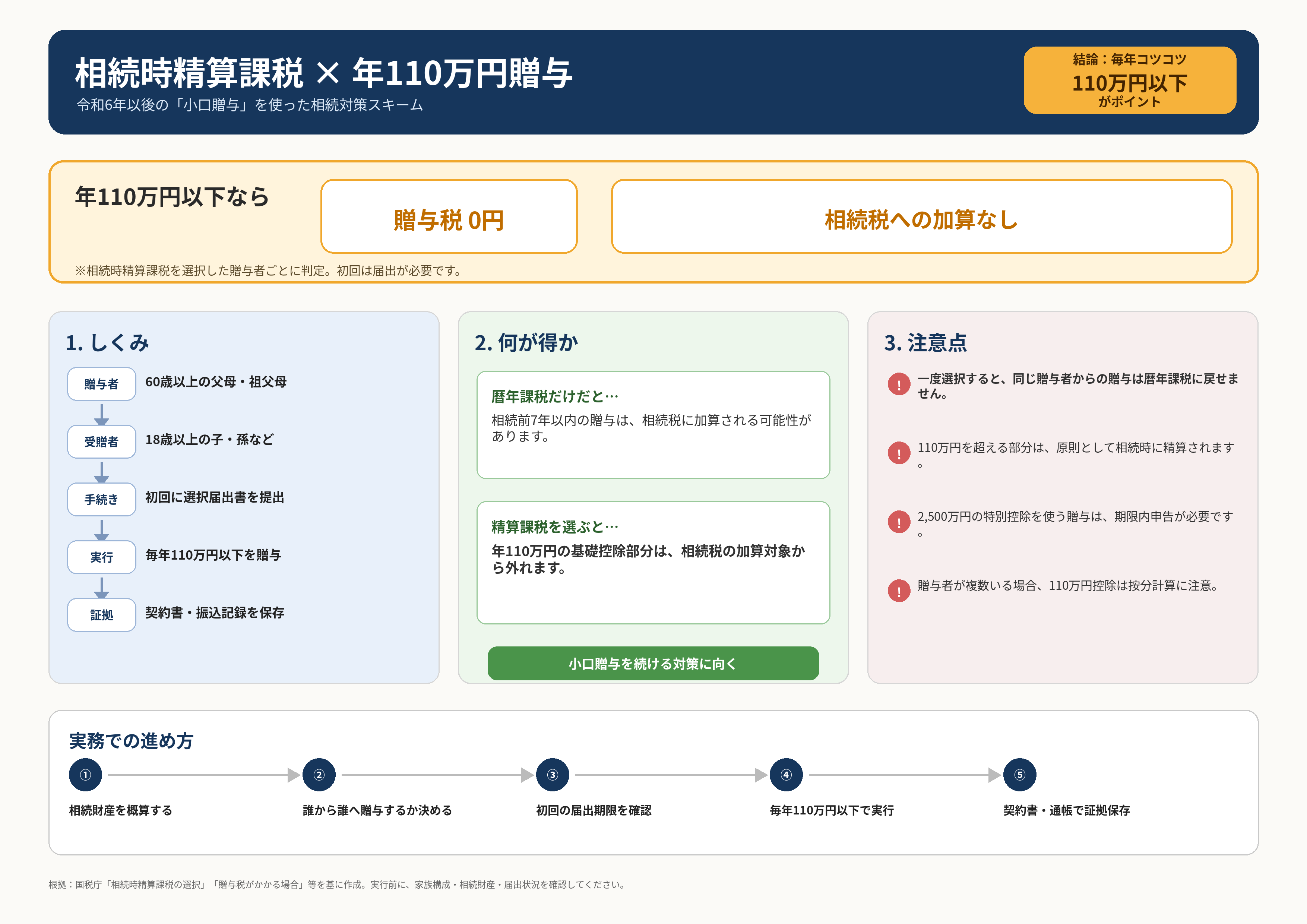Click the subtitle 令和6年以後の「小口贈与」を使った相続対策スキーム
Viewport: 1307px width, 924px height.
click(250, 105)
